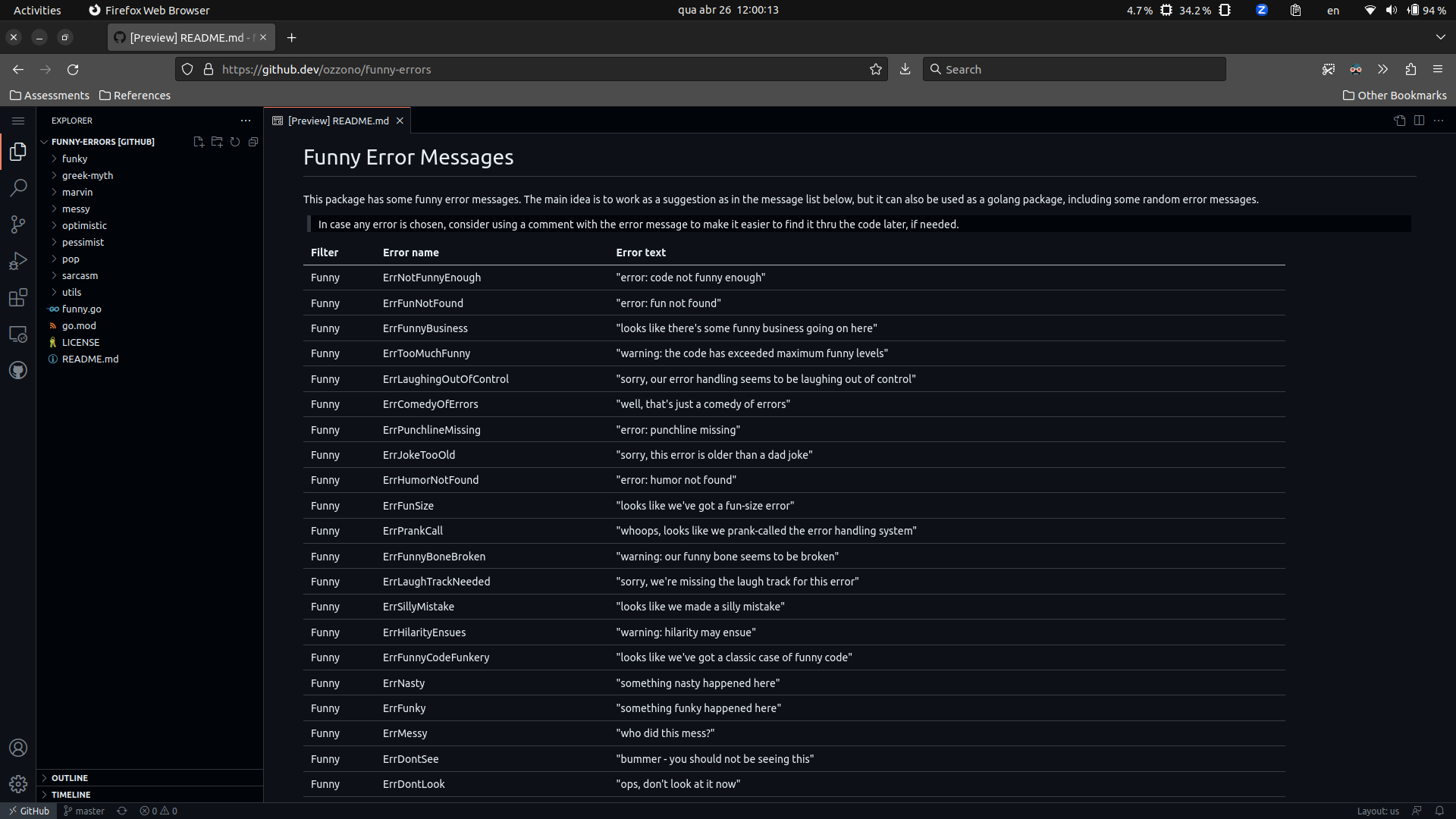The height and width of the screenshot is (819, 1456).
Task: Go back to previous page
Action: click(18, 69)
